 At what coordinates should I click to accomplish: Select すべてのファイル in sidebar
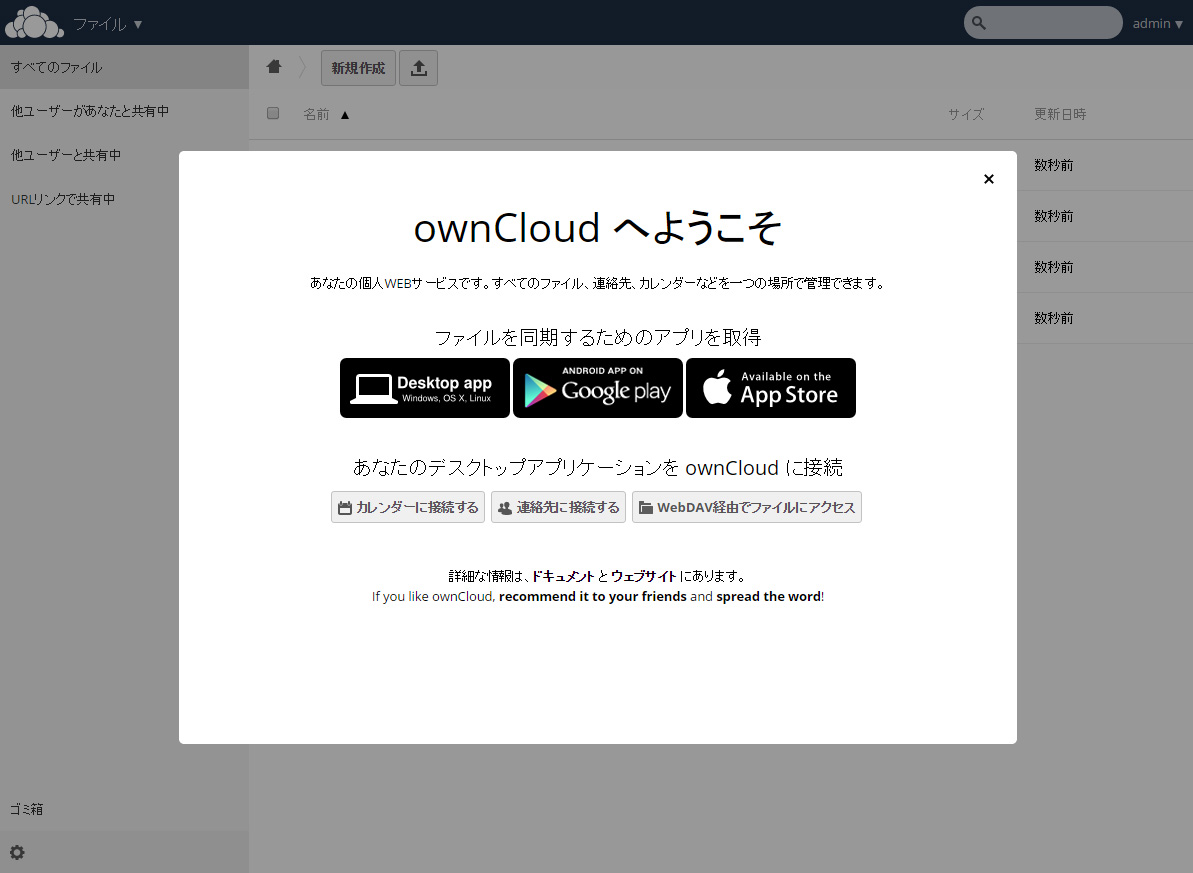(124, 67)
